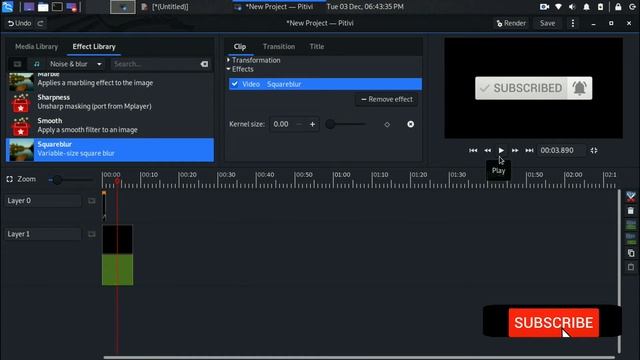Decrease Kernel size with minus button
This screenshot has height=360, width=640.
click(x=299, y=124)
